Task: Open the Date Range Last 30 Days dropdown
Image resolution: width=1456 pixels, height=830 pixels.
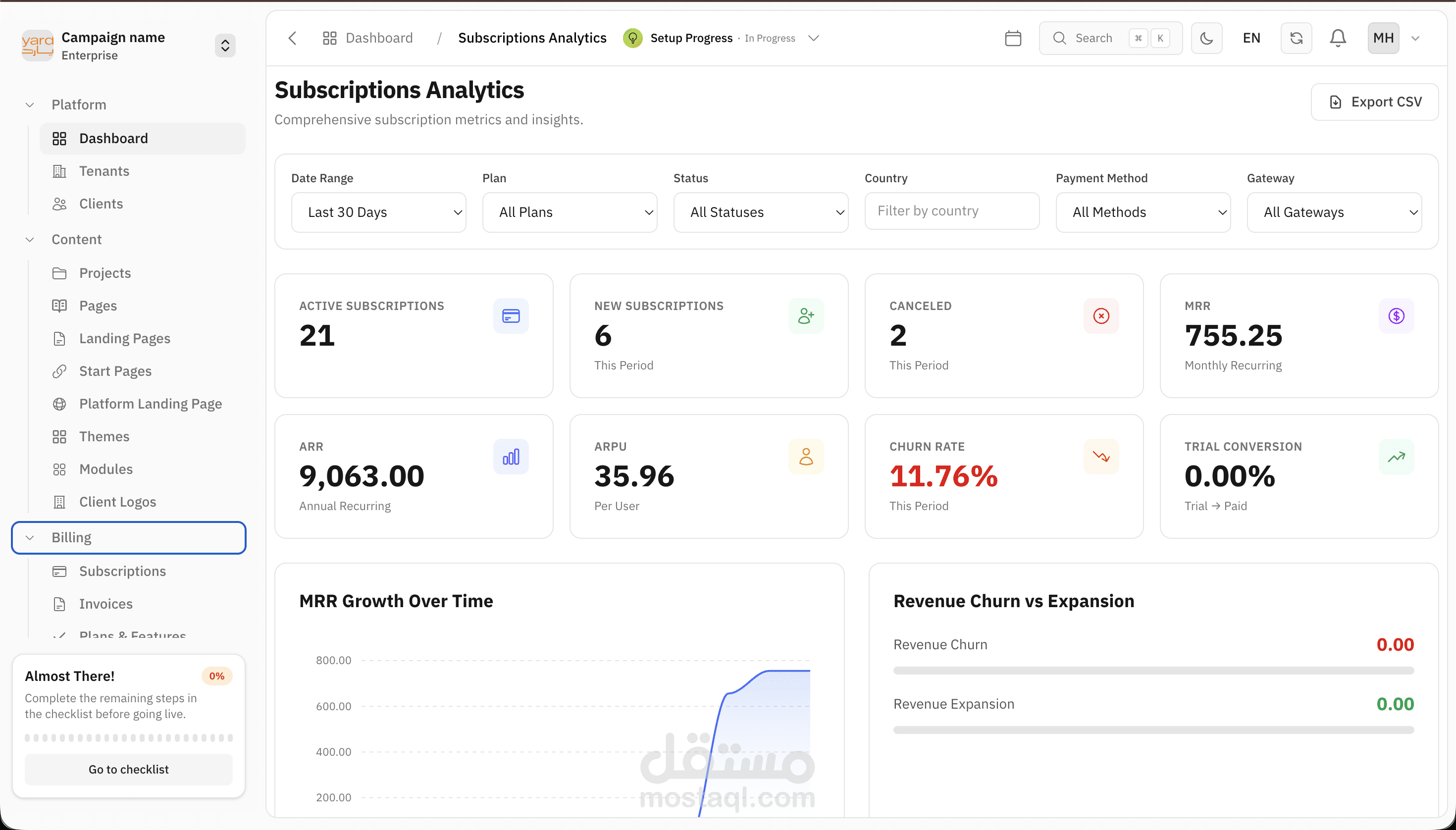Action: (378, 212)
